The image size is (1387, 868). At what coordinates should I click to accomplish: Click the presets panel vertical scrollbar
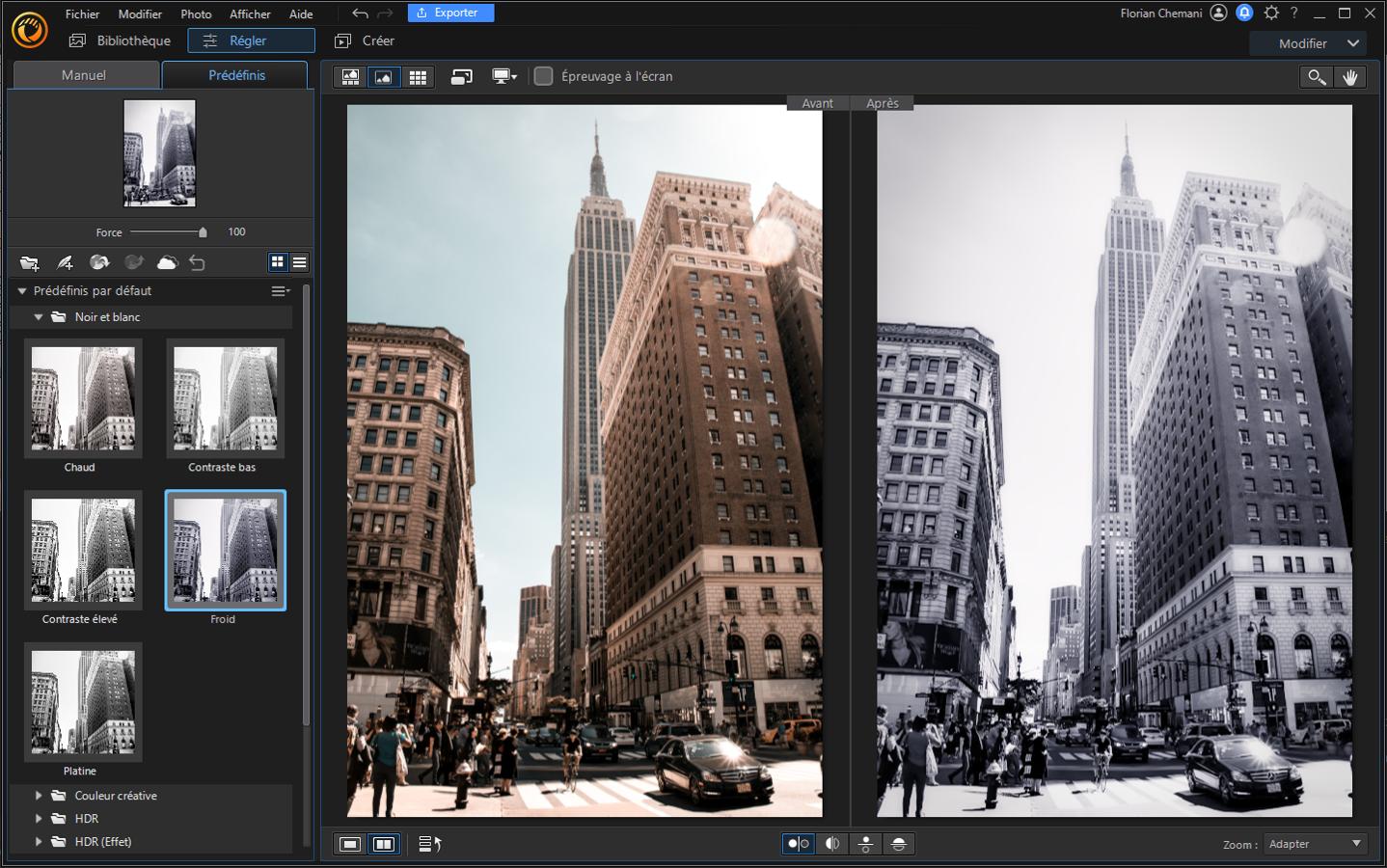[307, 504]
